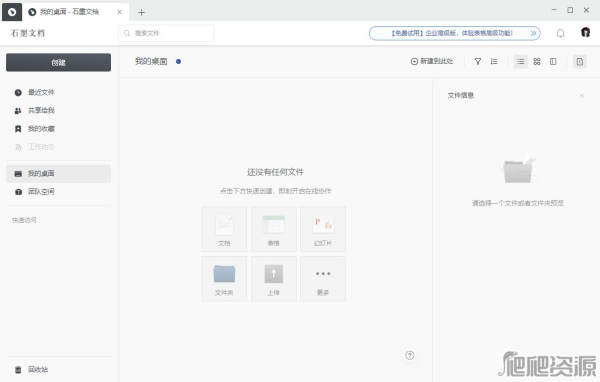Open 团队空间 team space
600x382 pixels.
[x=58, y=192]
